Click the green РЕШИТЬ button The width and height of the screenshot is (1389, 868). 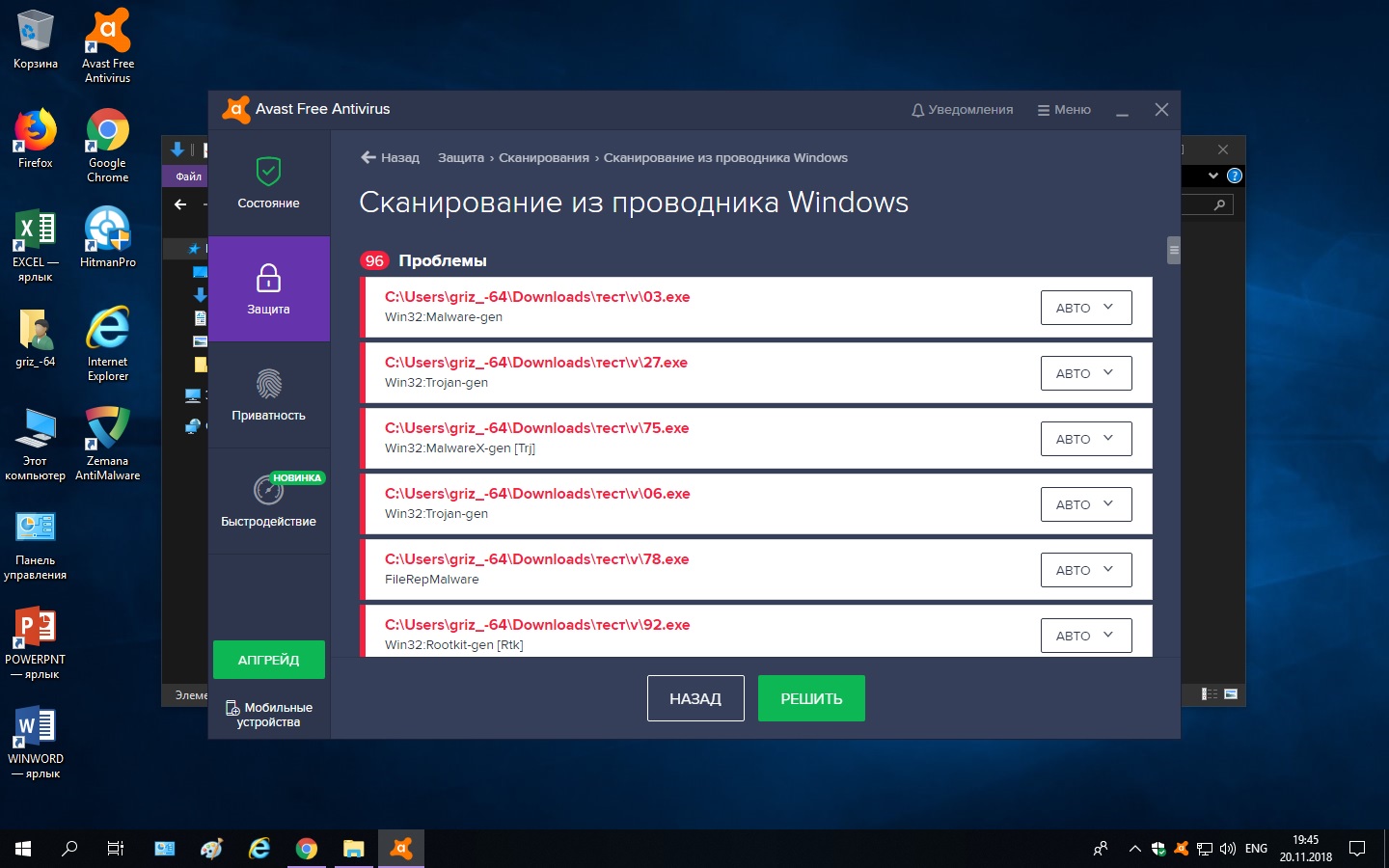coord(811,698)
